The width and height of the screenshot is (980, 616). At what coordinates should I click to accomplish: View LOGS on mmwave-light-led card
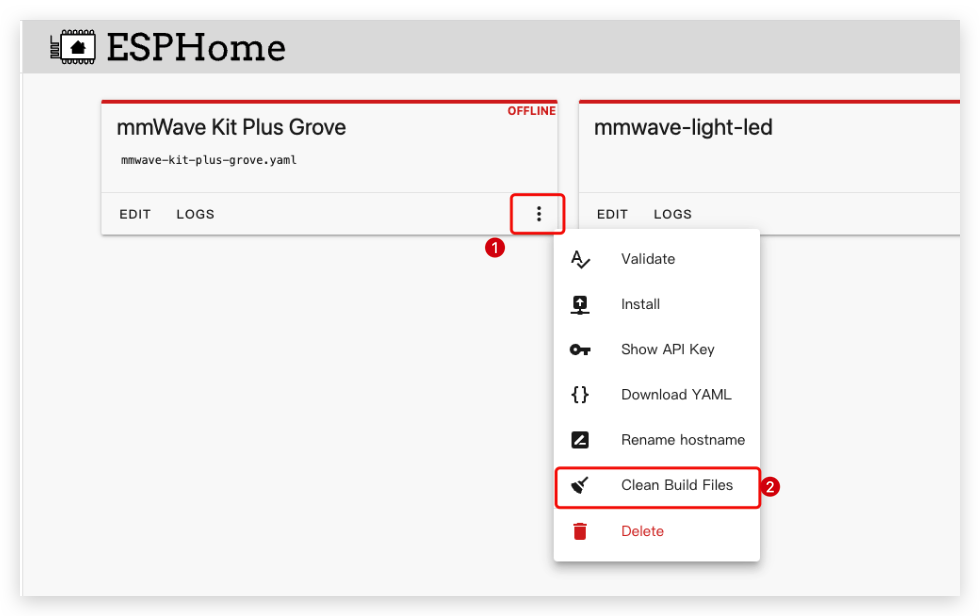point(672,214)
